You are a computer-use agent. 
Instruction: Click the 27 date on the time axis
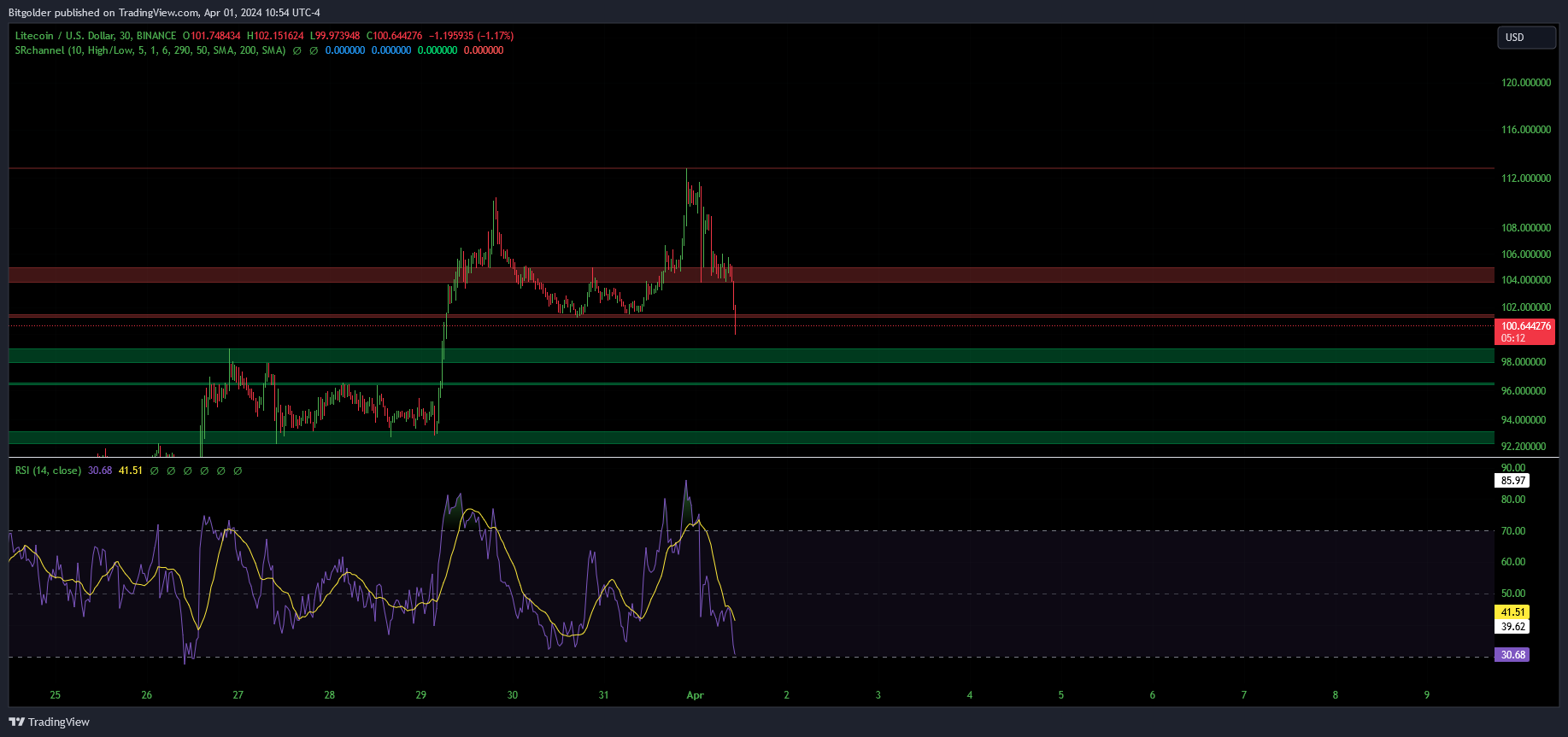tap(238, 695)
